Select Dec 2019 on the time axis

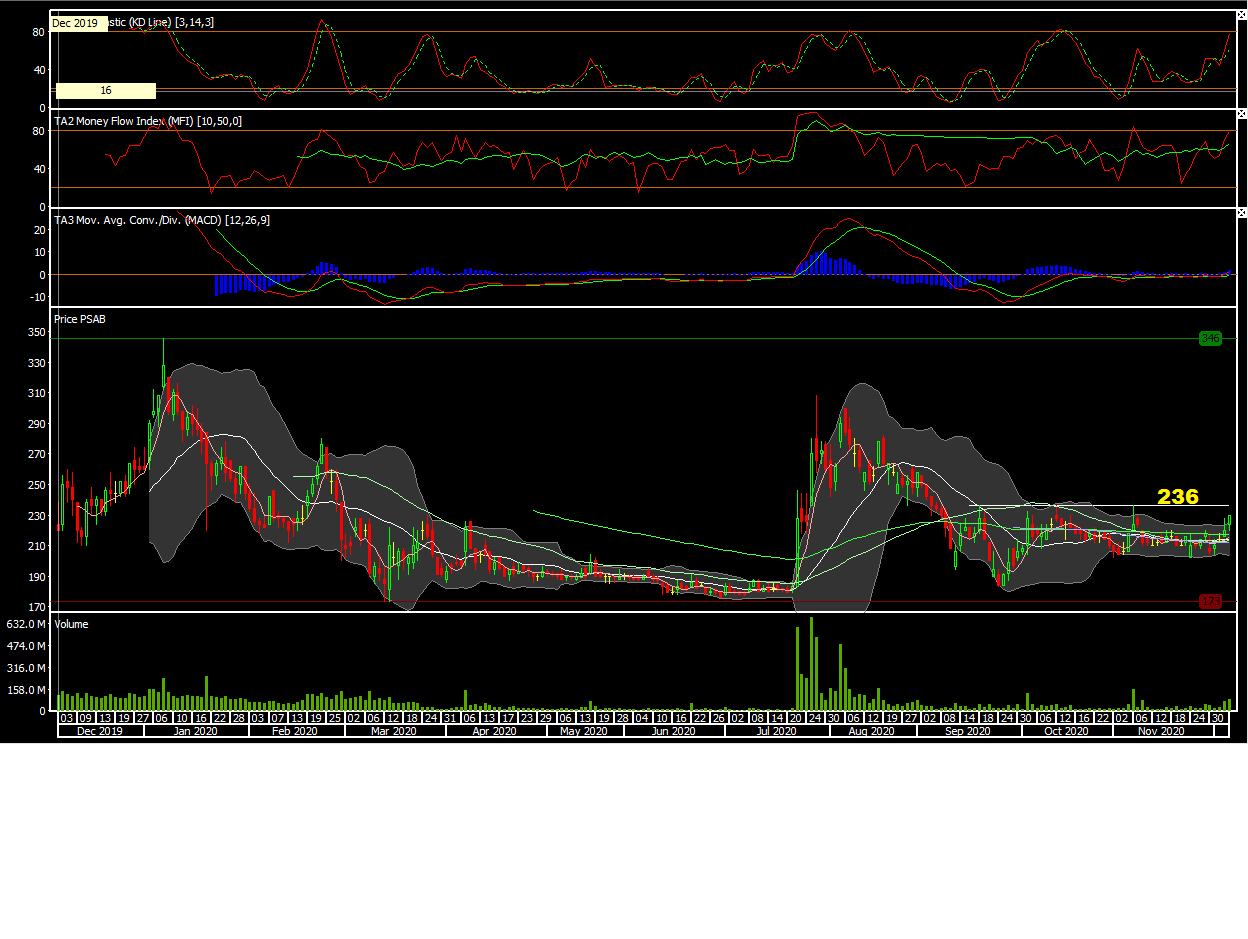pos(100,731)
